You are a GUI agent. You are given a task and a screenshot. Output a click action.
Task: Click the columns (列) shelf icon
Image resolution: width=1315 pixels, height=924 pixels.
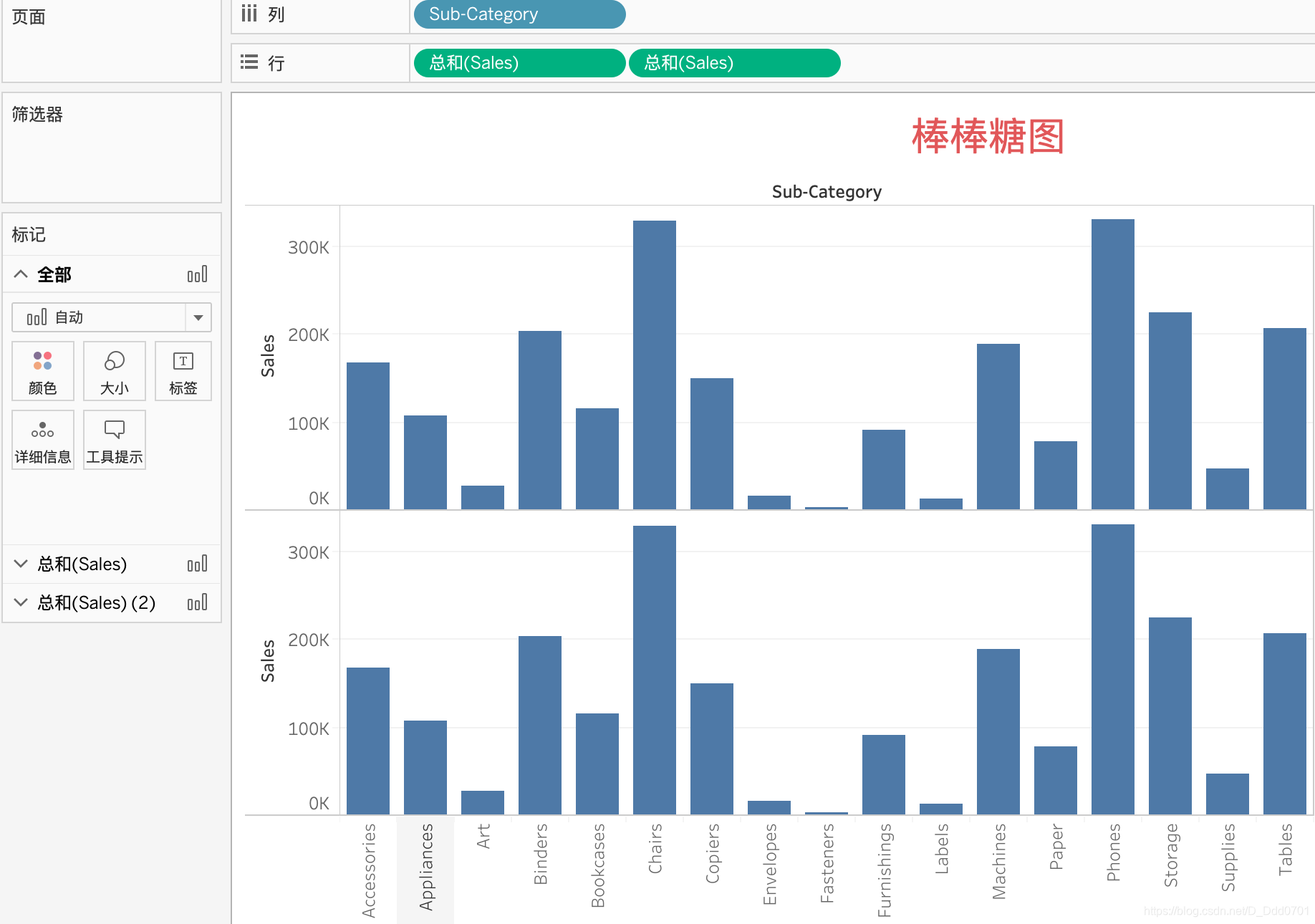click(249, 14)
